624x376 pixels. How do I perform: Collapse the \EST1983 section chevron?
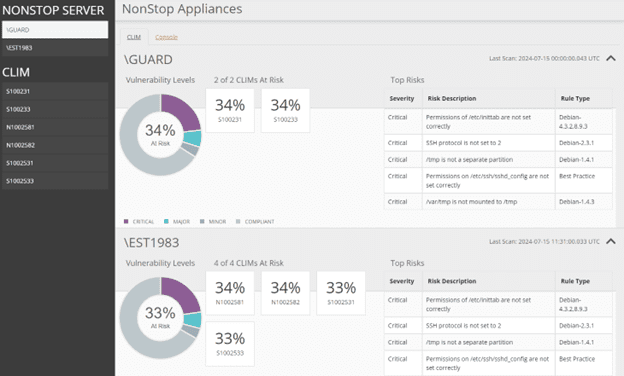tap(611, 241)
